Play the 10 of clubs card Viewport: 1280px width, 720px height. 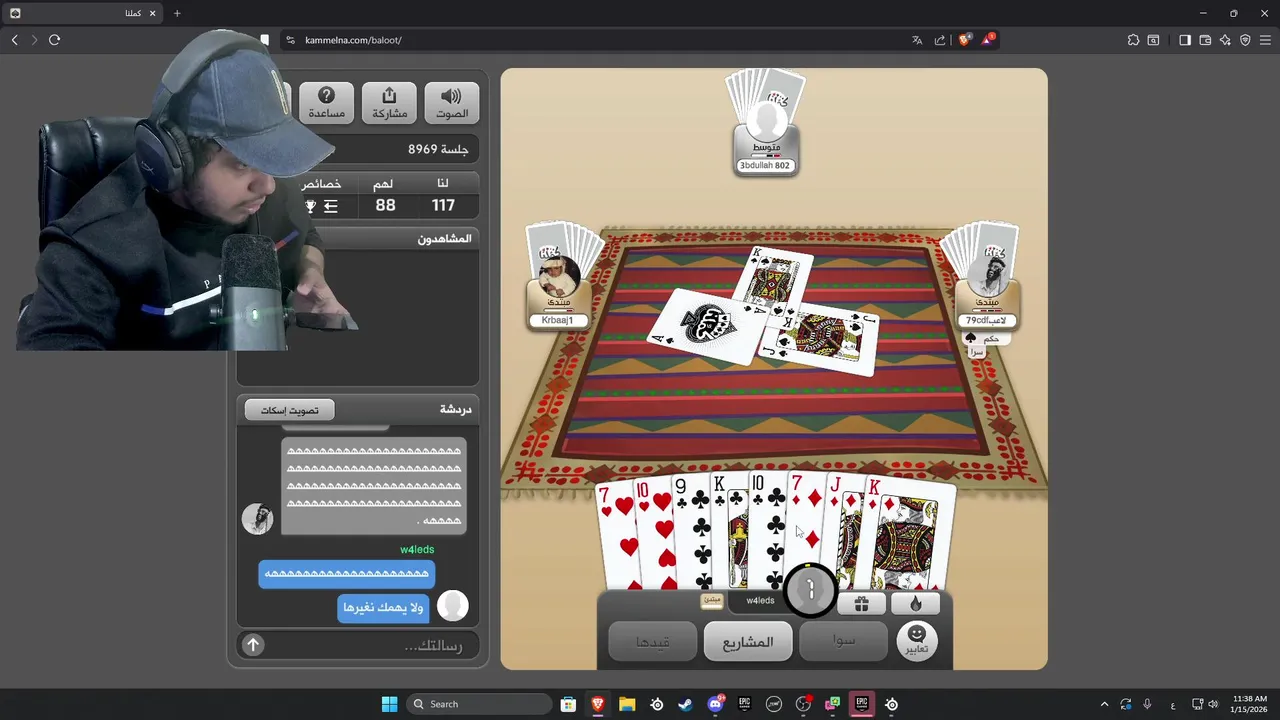click(x=767, y=530)
